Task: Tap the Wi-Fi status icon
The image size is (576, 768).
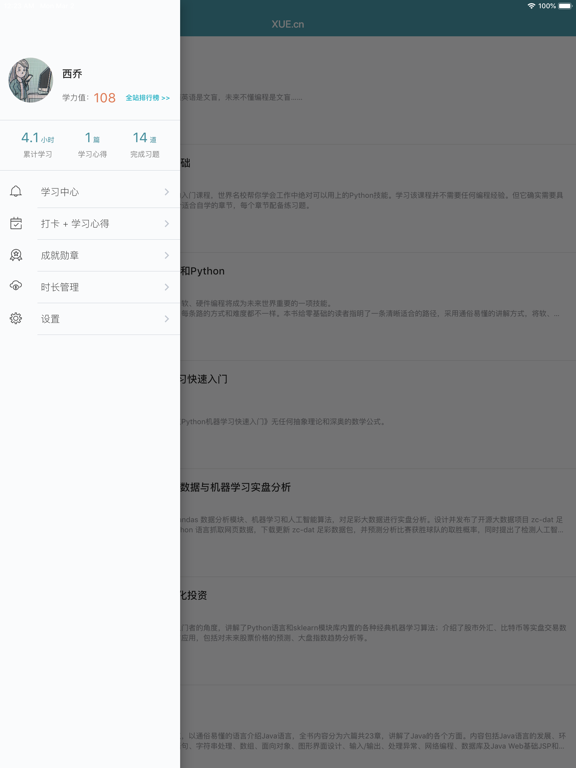Action: coord(531,6)
